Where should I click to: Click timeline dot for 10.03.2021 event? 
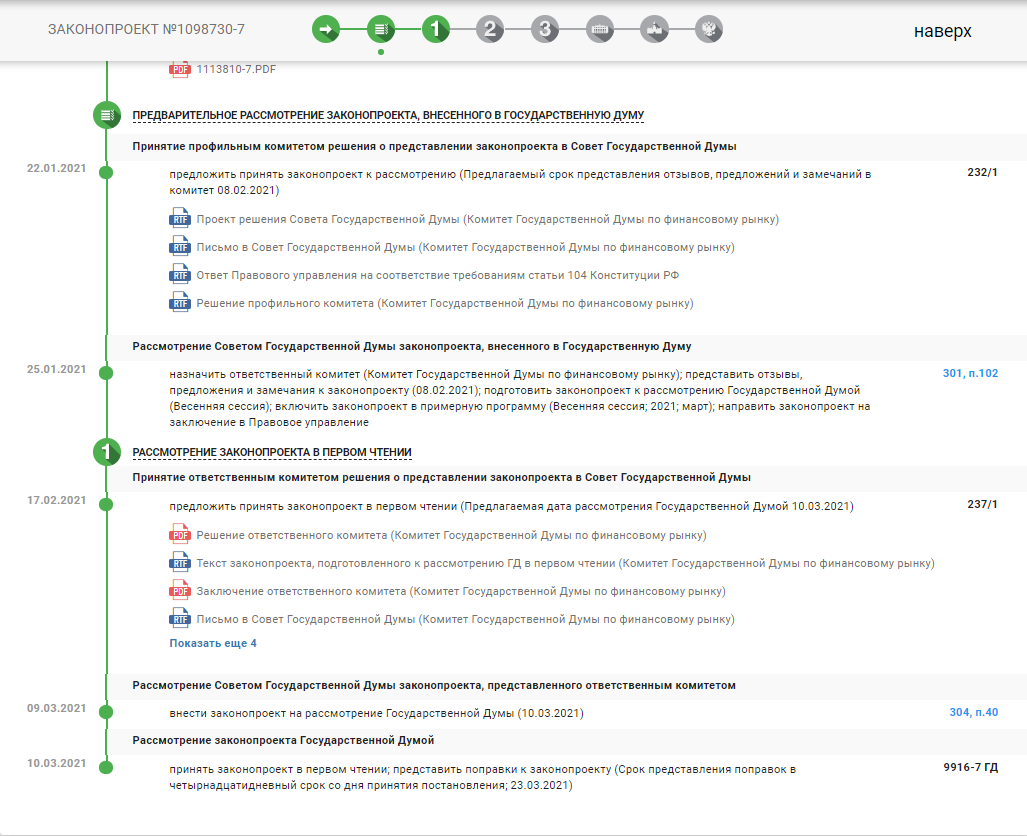(106, 768)
